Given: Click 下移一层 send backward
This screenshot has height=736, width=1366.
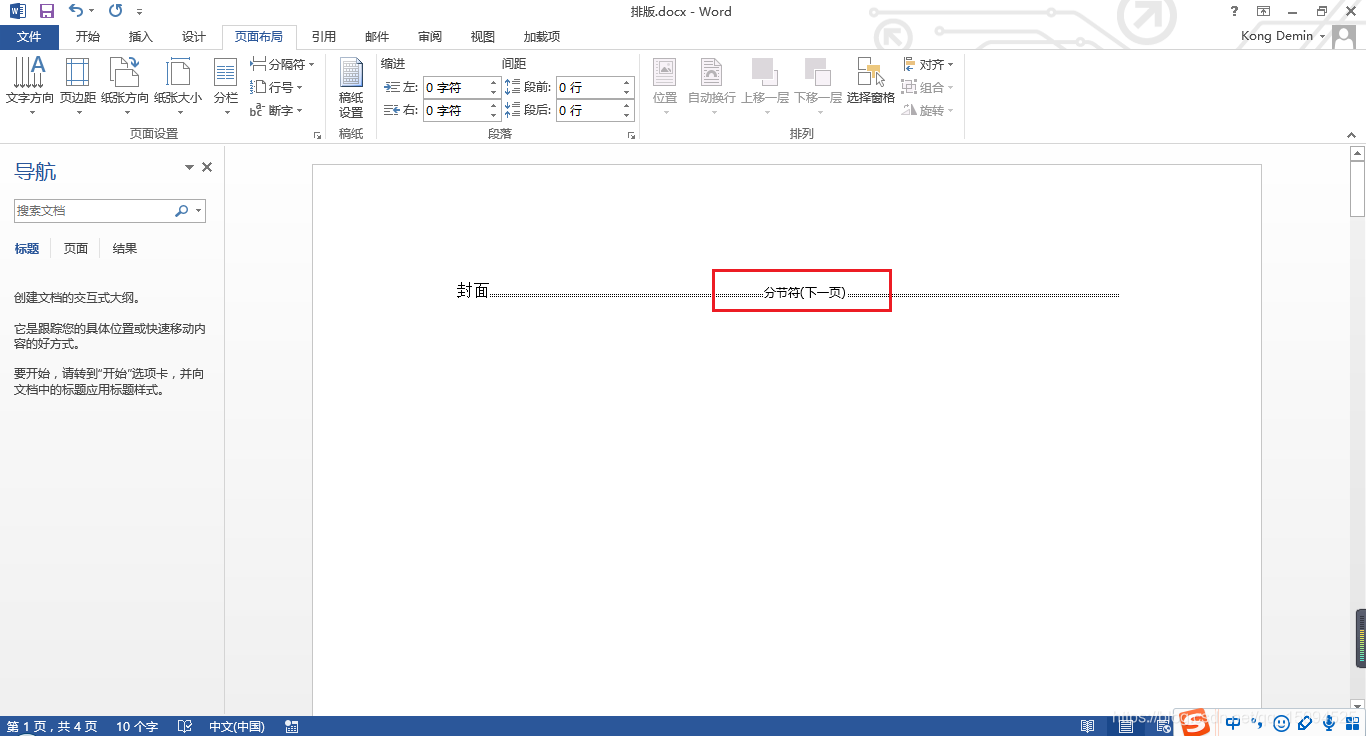Looking at the screenshot, I should tap(818, 86).
